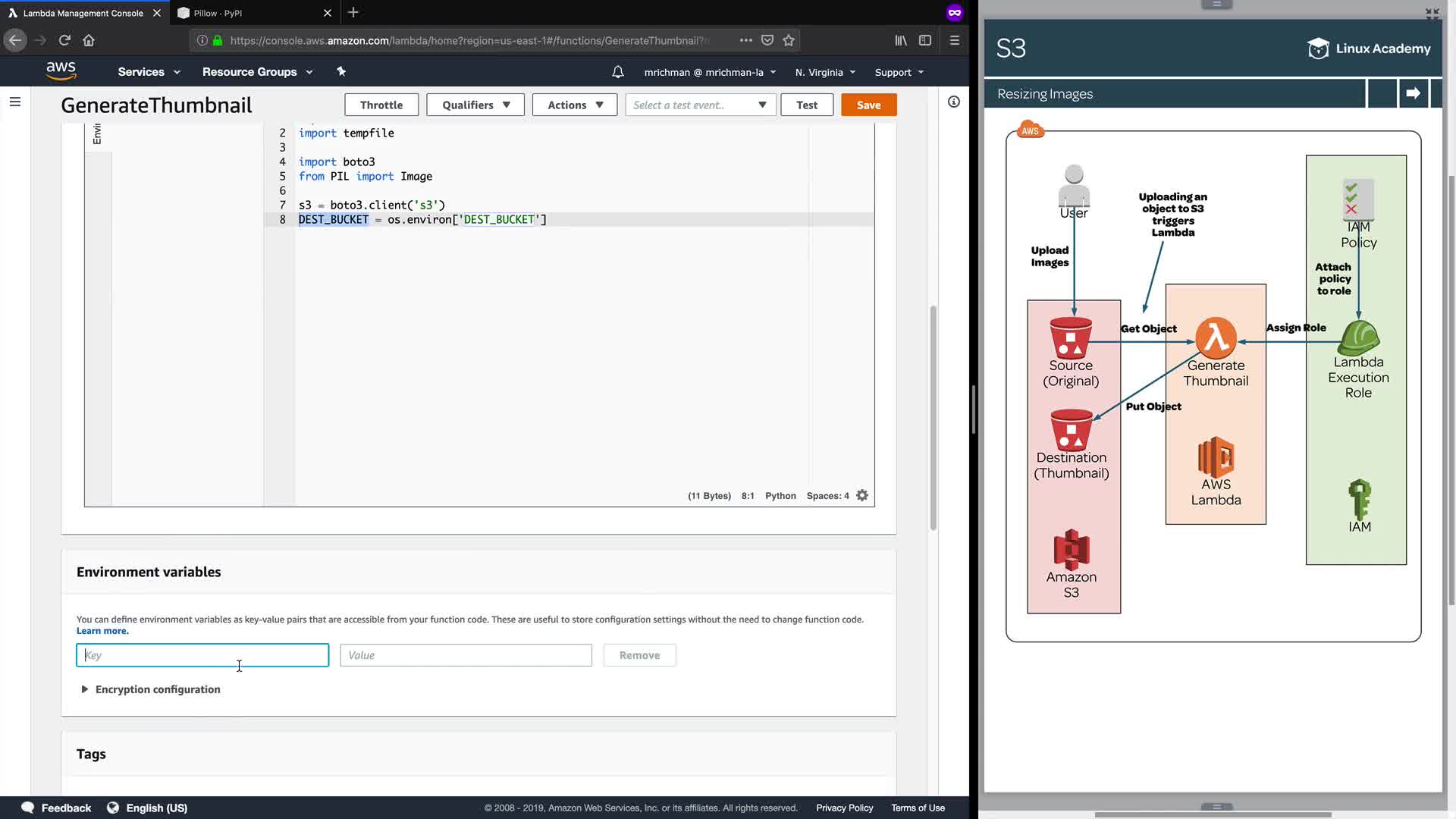Open the AWS notifications bell
The image size is (1456, 819).
point(618,72)
